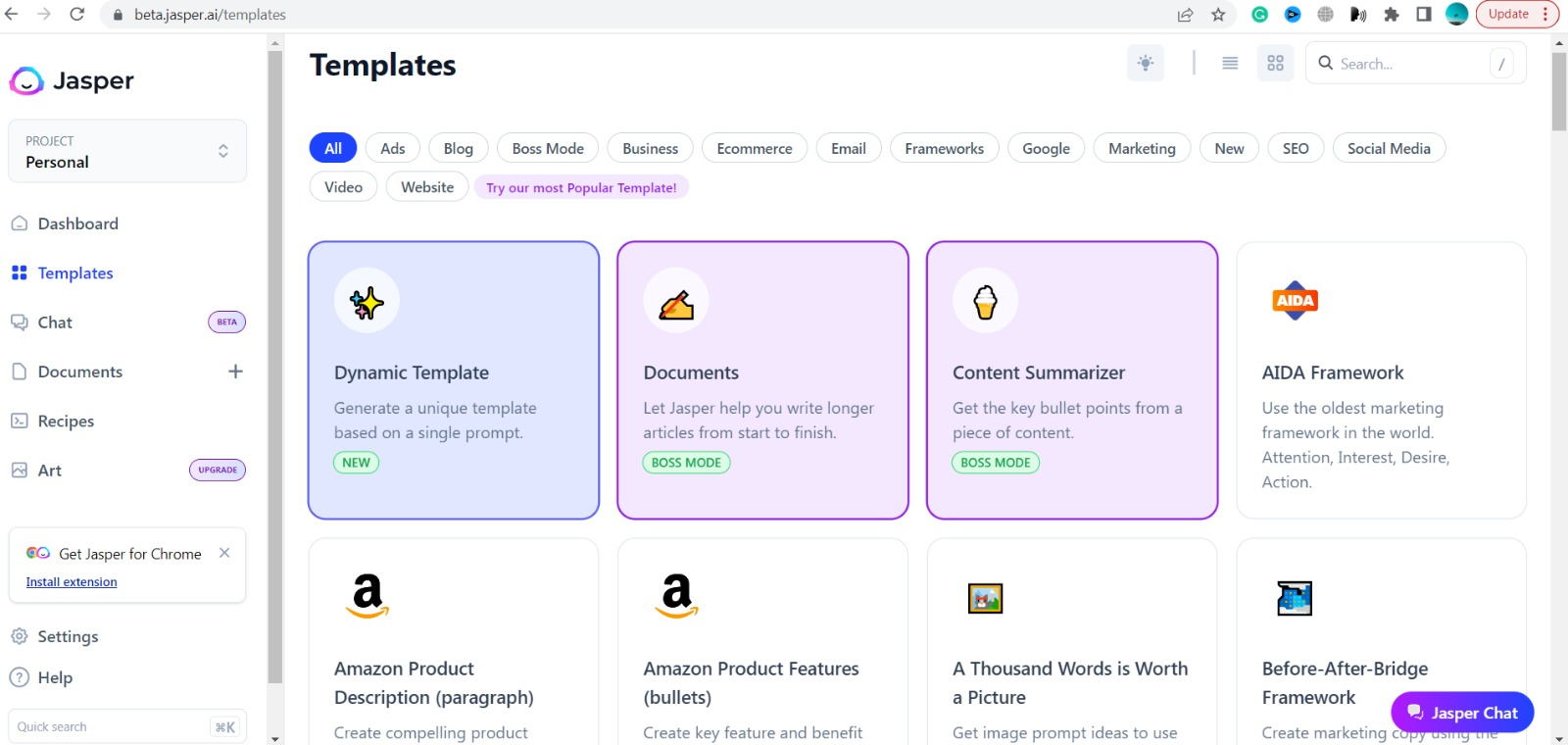This screenshot has width=1568, height=745.
Task: Click the Content Summarizer ice cream icon
Action: 985,301
